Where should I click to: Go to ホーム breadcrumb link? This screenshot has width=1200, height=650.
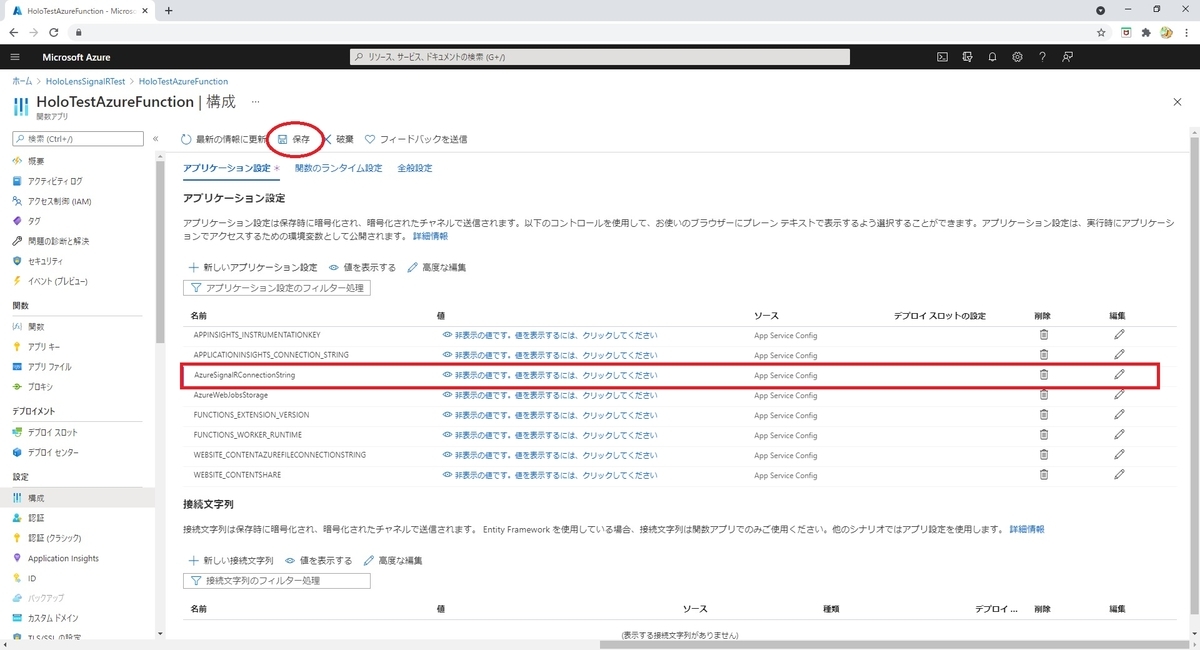pyautogui.click(x=22, y=81)
